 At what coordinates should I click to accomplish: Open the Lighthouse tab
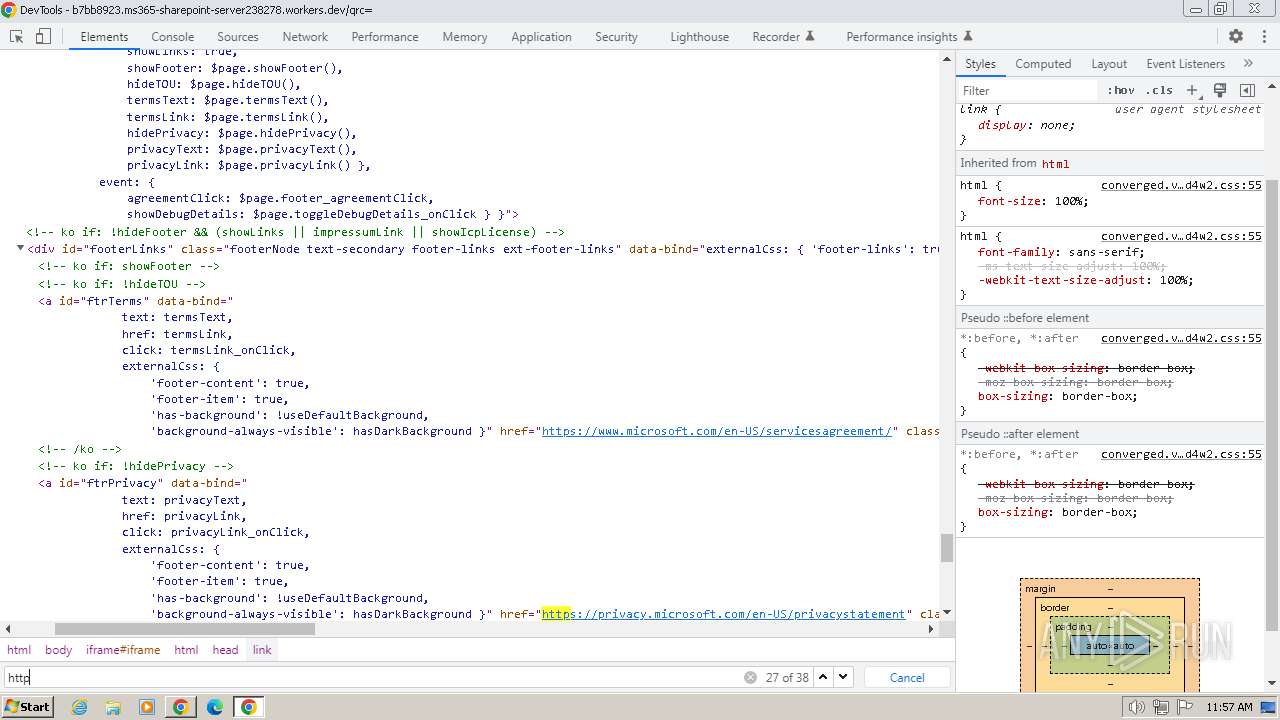pos(699,36)
